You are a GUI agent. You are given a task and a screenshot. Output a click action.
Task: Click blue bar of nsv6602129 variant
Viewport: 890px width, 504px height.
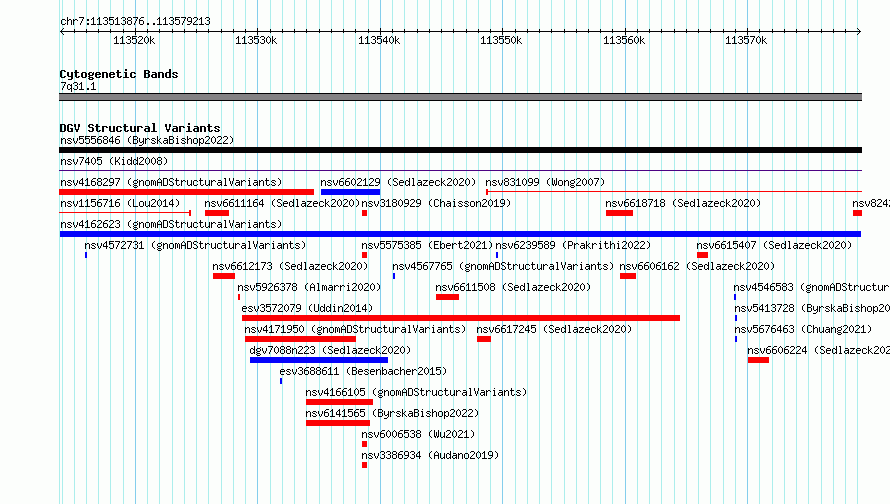point(350,192)
